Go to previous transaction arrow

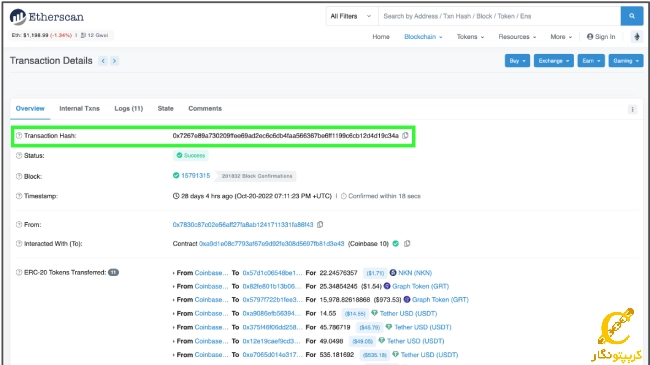pyautogui.click(x=103, y=61)
